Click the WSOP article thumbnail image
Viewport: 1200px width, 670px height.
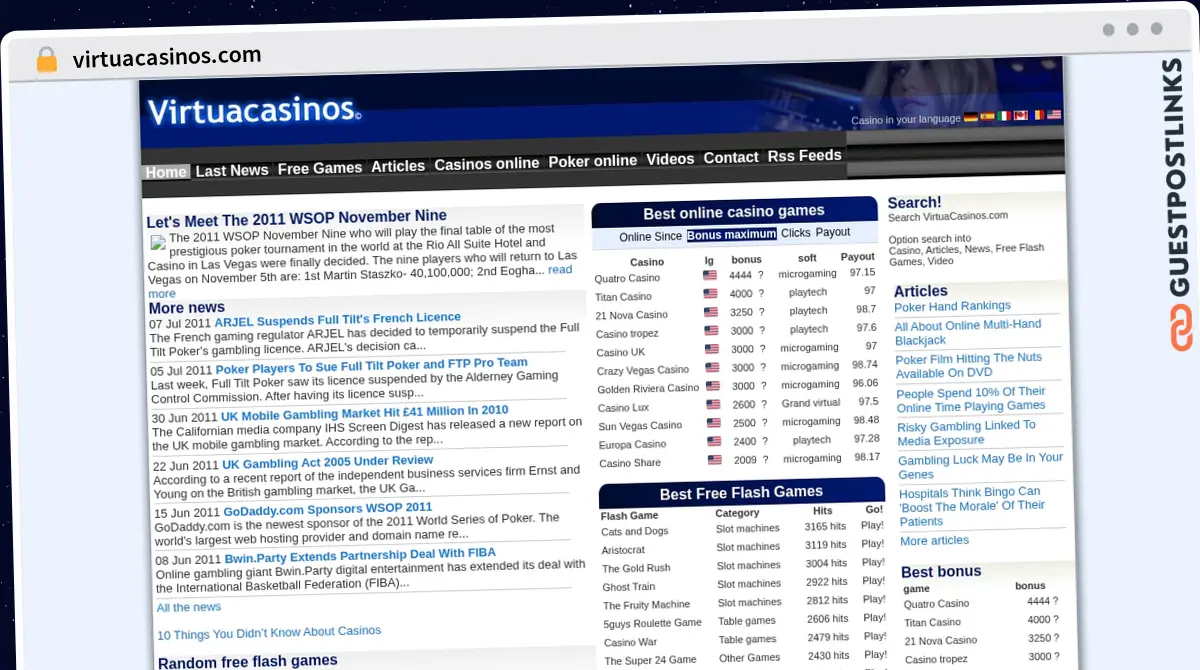coord(158,242)
